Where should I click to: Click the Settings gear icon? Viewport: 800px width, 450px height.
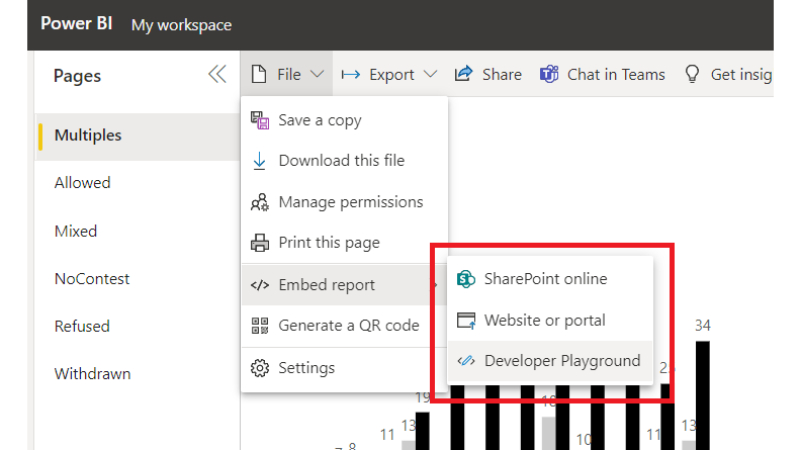pyautogui.click(x=260, y=368)
